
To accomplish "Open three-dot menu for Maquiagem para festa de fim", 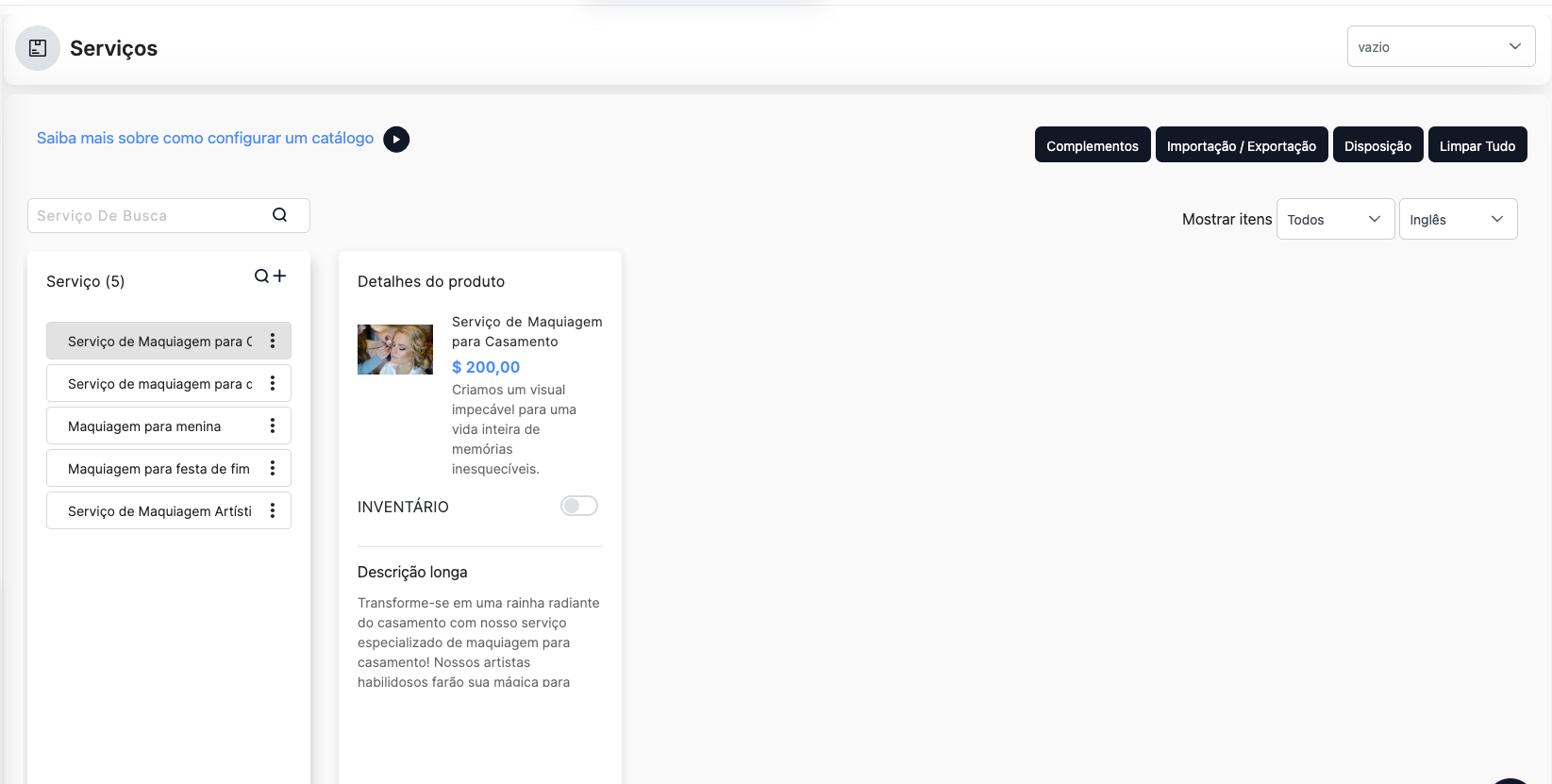I will coord(273,468).
